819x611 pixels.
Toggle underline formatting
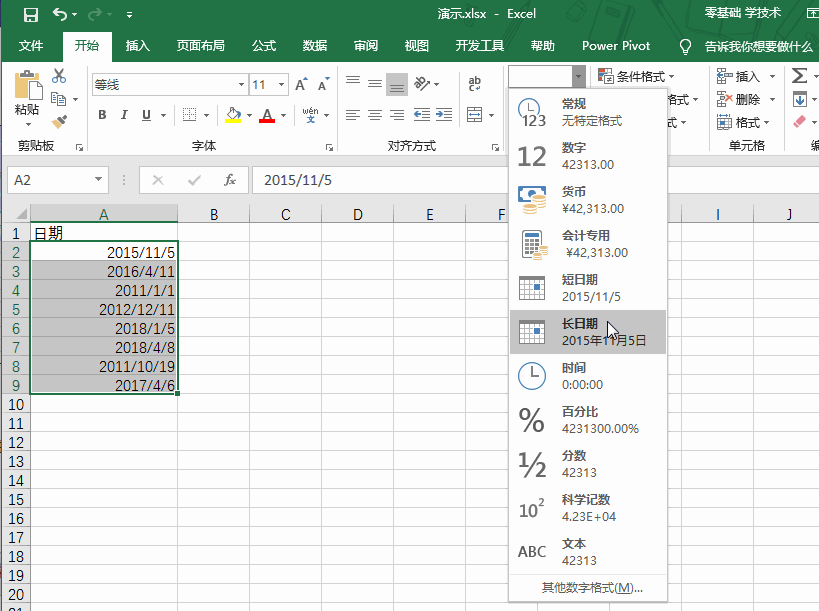click(146, 115)
